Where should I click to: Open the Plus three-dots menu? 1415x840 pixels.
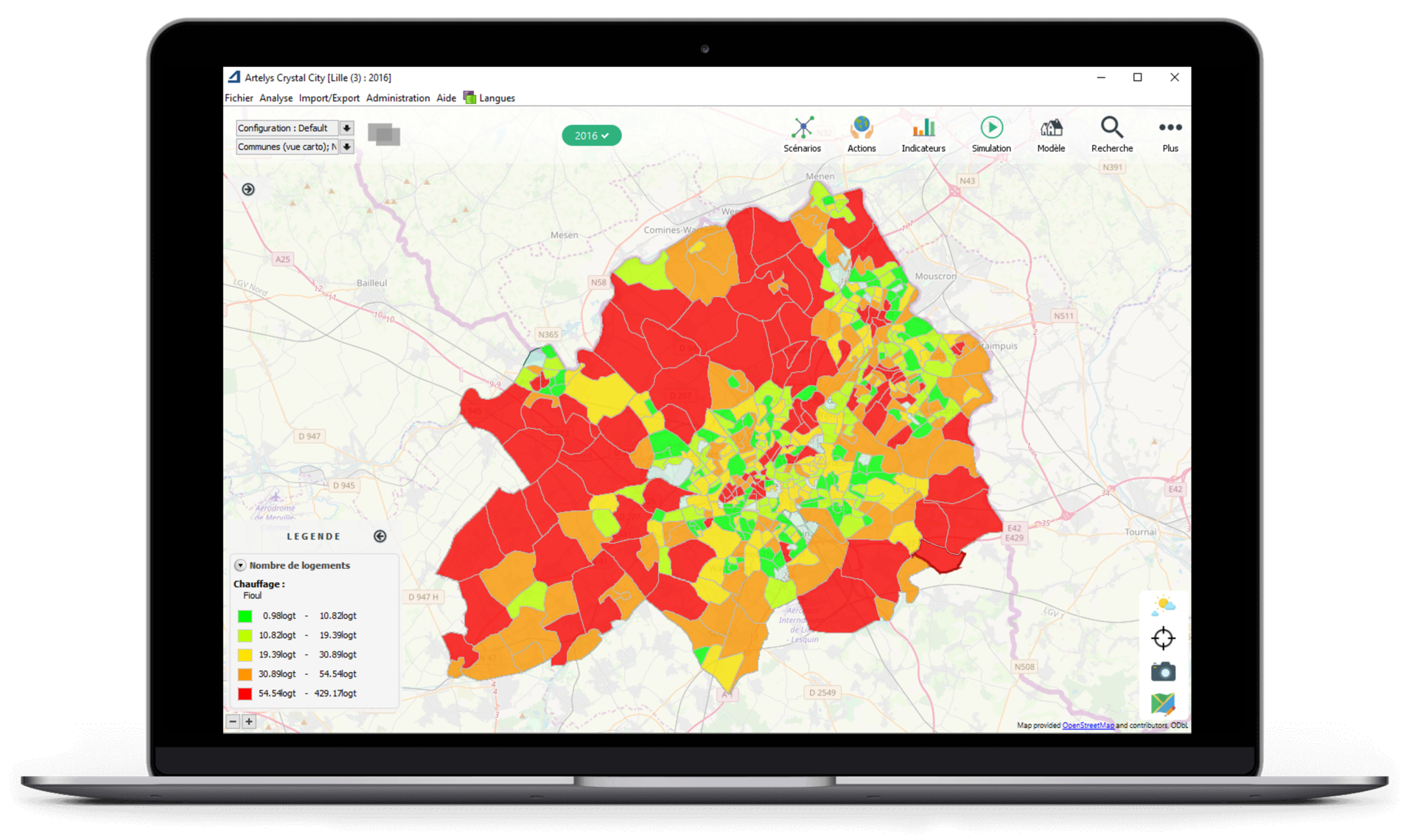pos(1170,127)
